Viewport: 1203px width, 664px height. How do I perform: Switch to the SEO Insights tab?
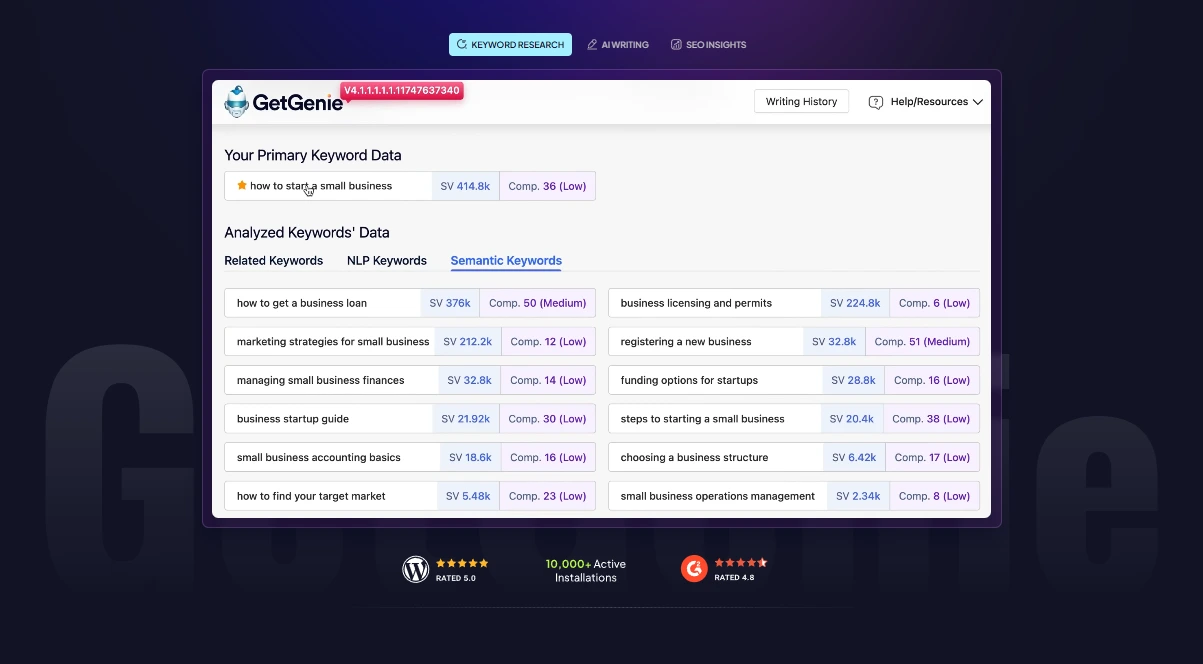pos(708,44)
